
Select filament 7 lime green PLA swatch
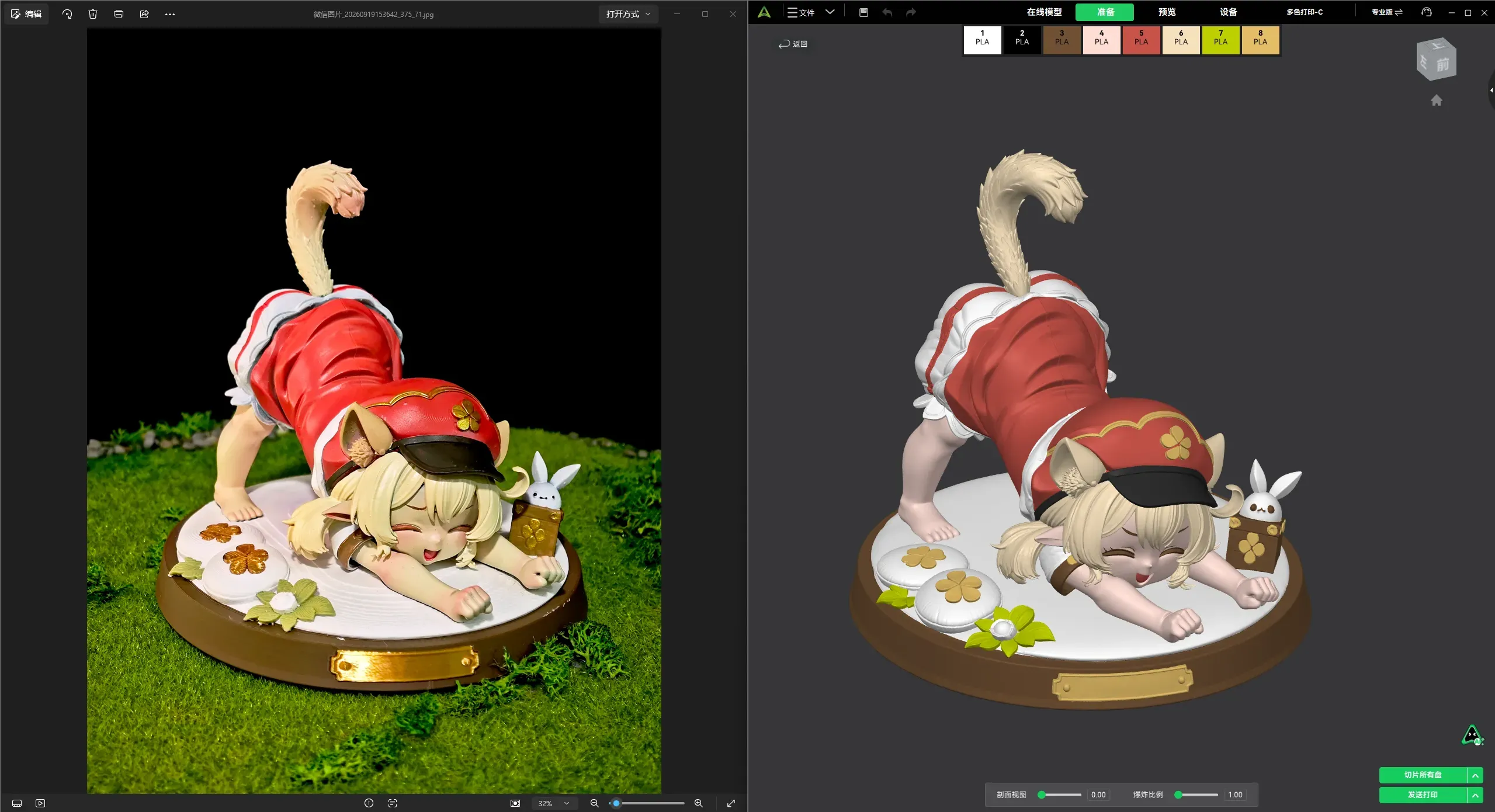tap(1220, 40)
